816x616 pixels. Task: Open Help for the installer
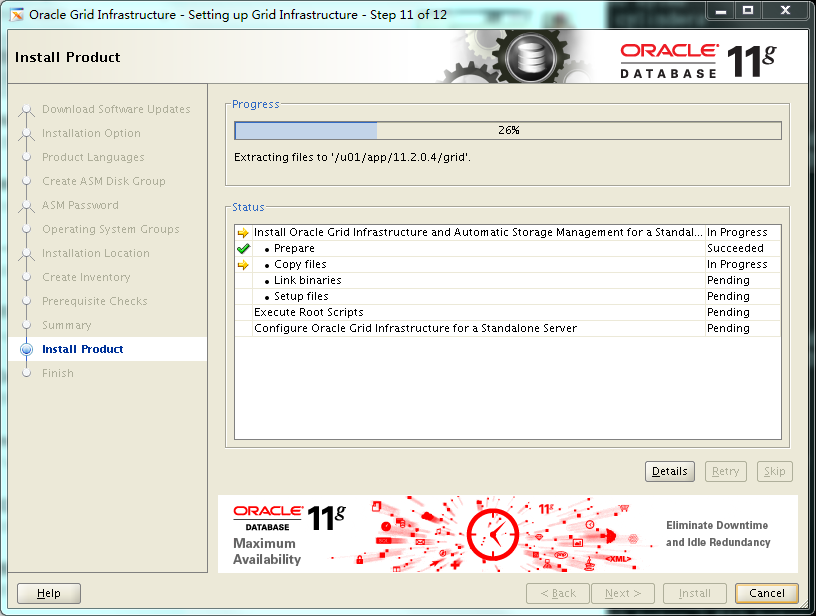pyautogui.click(x=49, y=593)
